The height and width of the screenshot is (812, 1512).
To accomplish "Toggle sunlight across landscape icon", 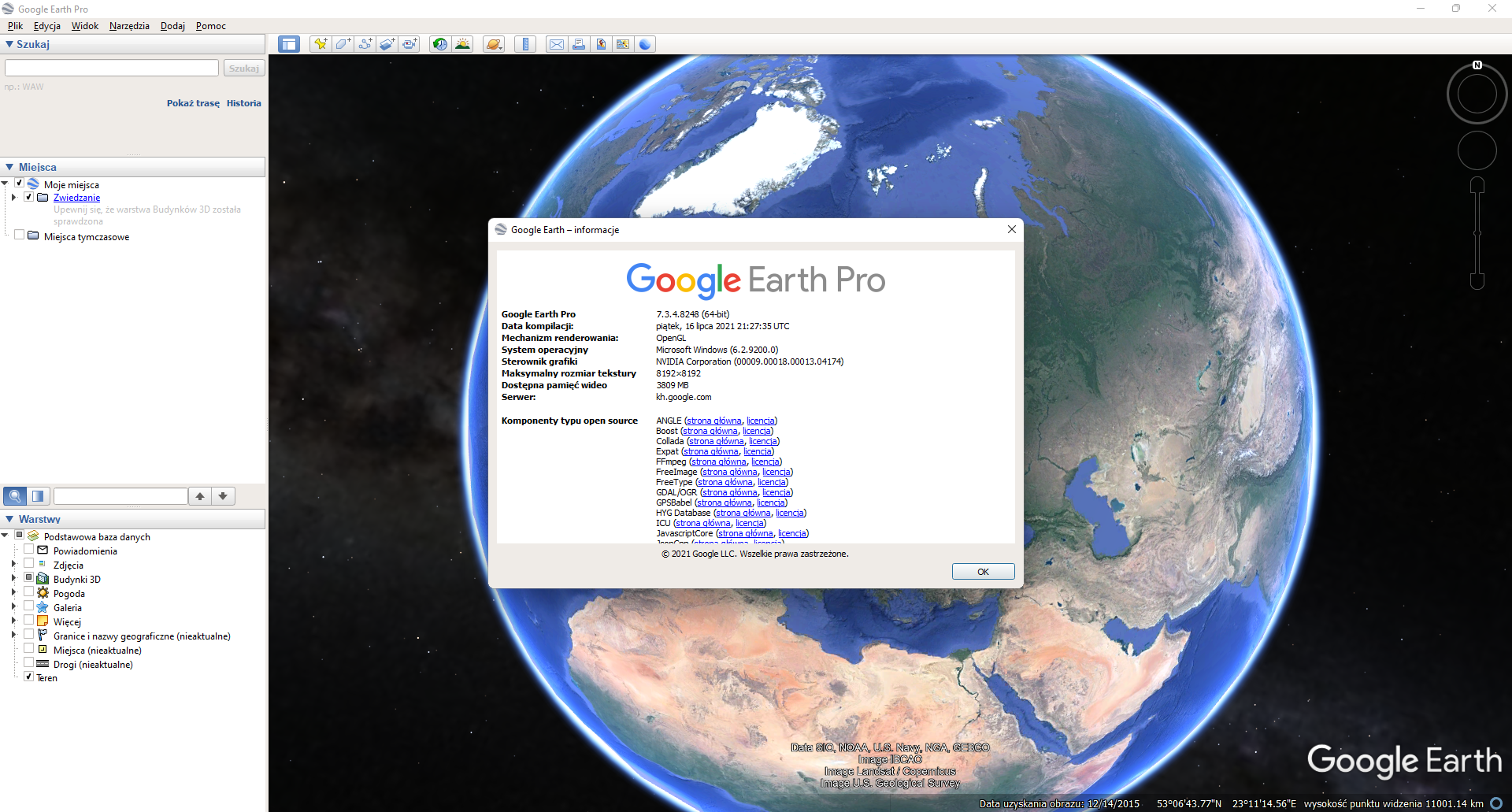I will click(x=462, y=44).
